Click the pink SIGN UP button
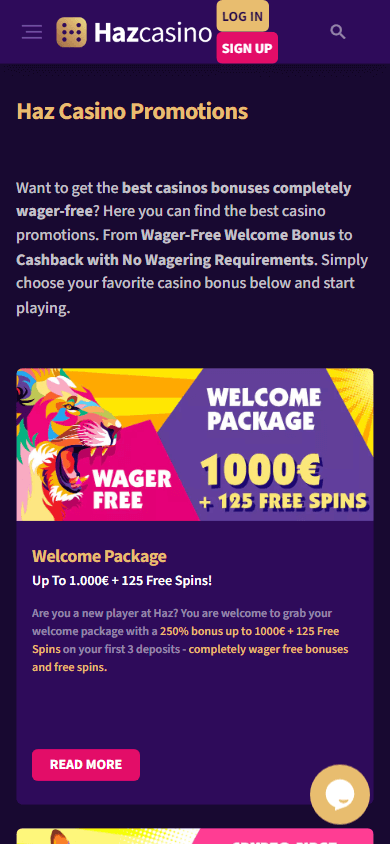Image resolution: width=390 pixels, height=844 pixels. 247,48
